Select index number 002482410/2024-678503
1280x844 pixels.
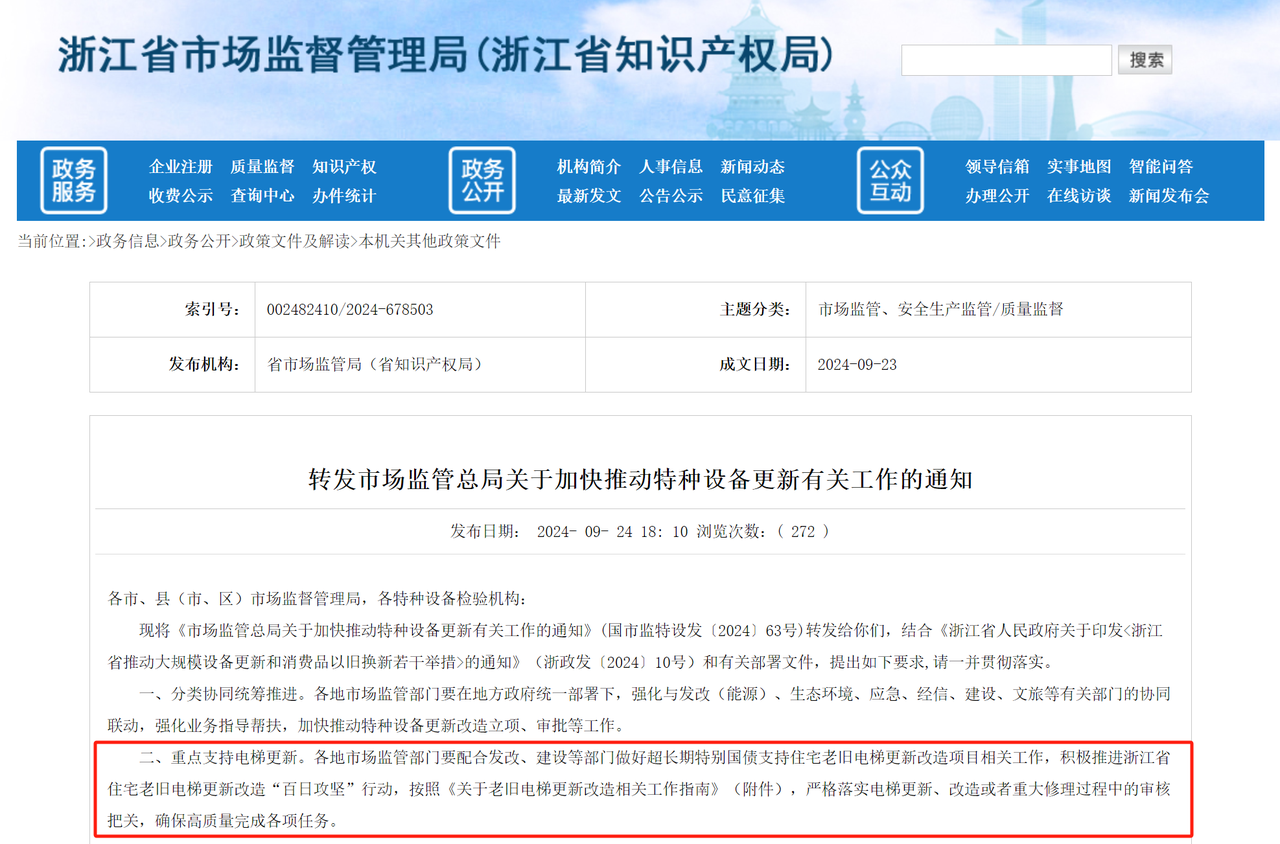350,310
